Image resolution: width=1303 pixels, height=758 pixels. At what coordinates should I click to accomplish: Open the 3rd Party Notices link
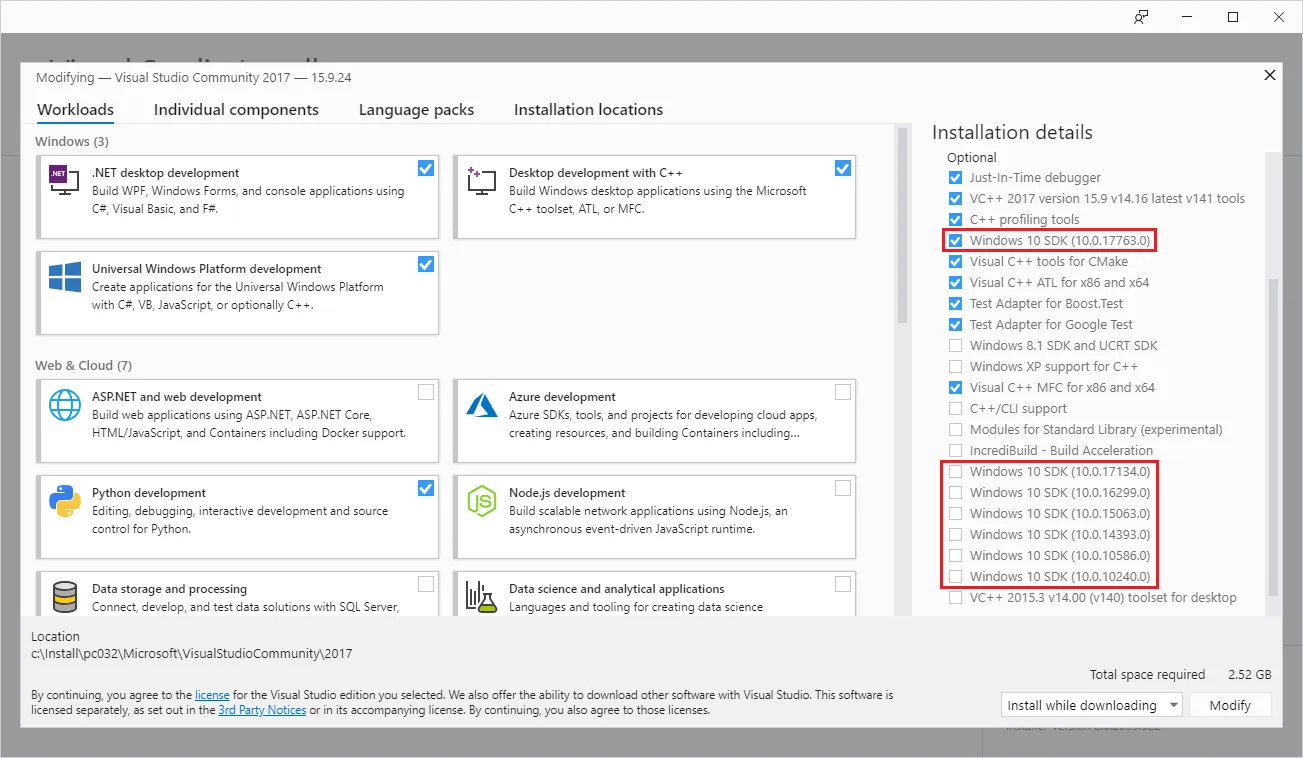pos(262,711)
